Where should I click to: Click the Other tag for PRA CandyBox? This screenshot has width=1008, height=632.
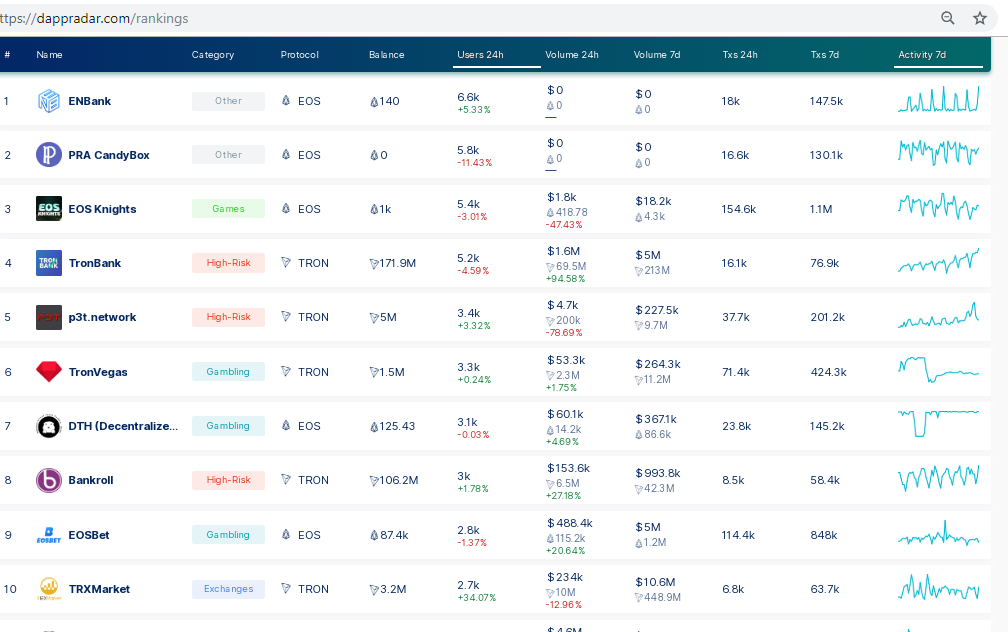coord(228,154)
